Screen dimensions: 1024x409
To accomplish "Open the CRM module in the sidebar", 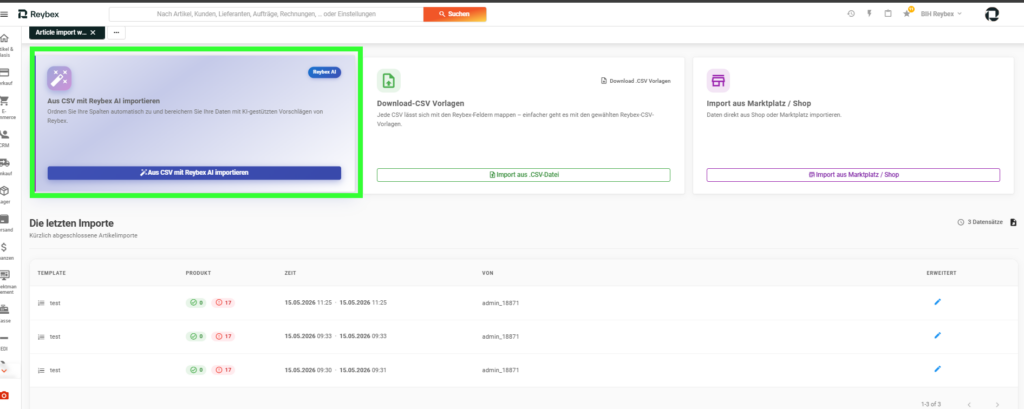I will [5, 138].
